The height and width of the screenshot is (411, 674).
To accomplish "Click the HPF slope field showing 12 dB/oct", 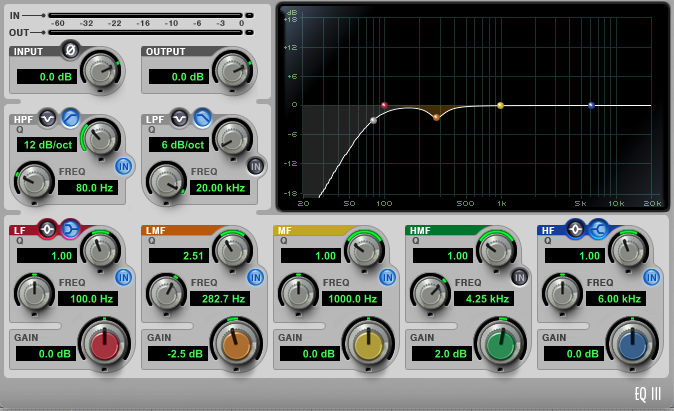I will click(46, 144).
